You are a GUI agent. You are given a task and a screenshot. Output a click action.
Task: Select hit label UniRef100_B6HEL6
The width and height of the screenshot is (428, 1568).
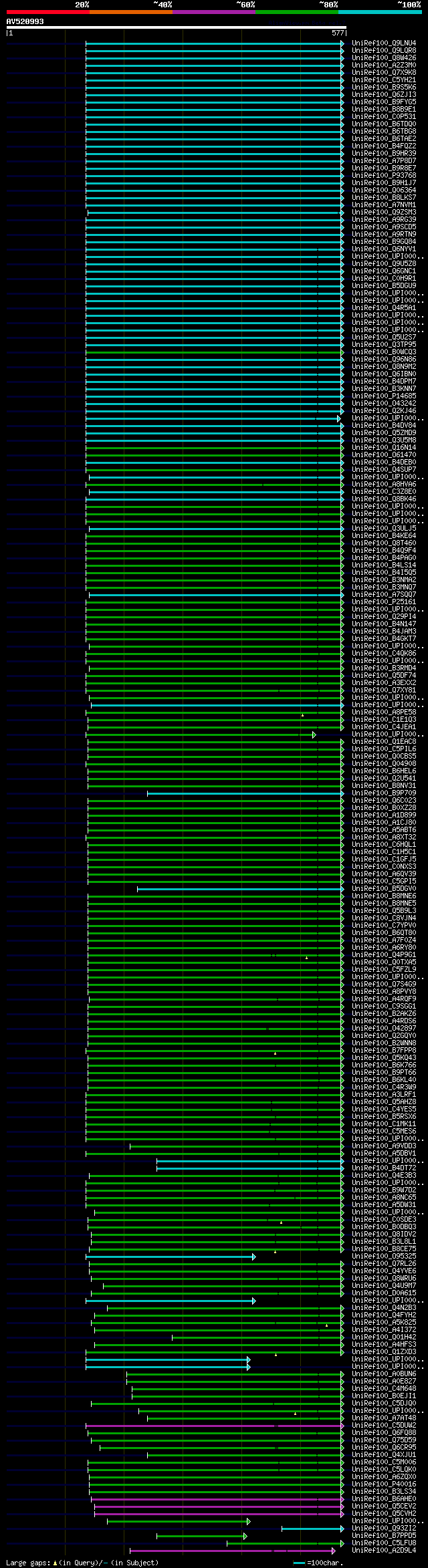[384, 771]
